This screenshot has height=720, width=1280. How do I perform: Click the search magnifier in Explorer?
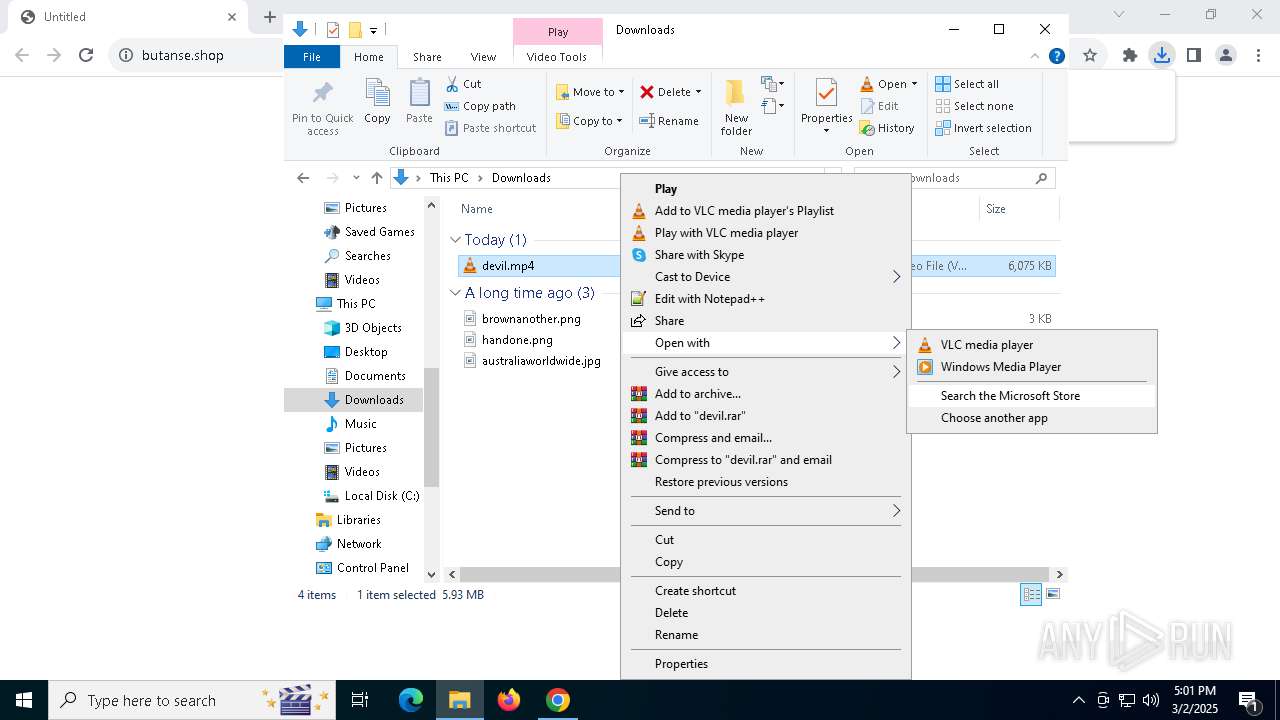(x=1041, y=178)
